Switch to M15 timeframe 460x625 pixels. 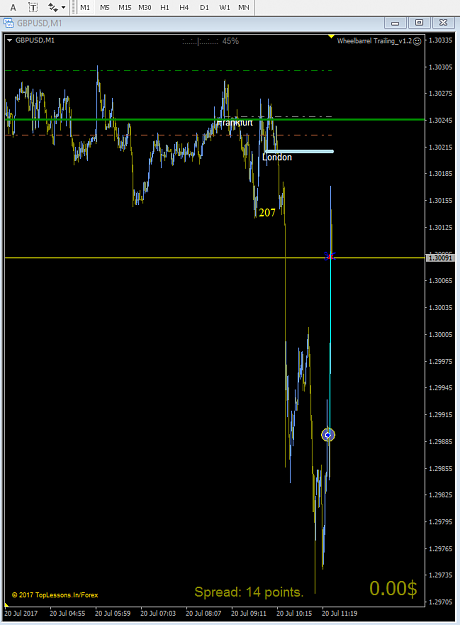pos(124,7)
